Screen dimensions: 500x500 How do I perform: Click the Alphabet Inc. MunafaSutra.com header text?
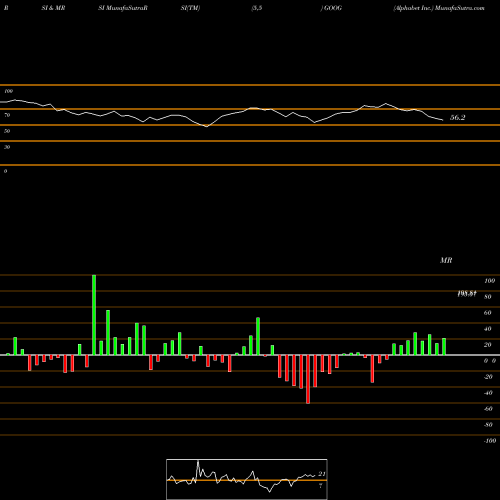point(439,8)
